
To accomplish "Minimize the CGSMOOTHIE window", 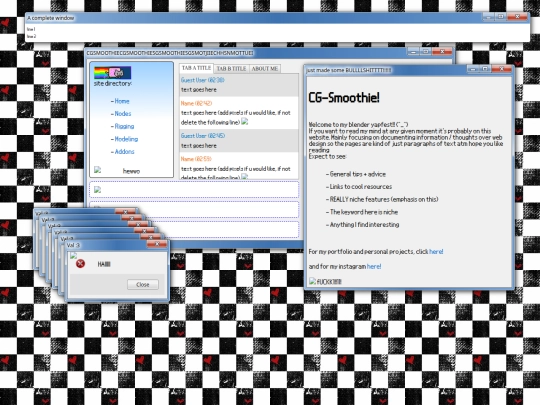I will point(413,52).
